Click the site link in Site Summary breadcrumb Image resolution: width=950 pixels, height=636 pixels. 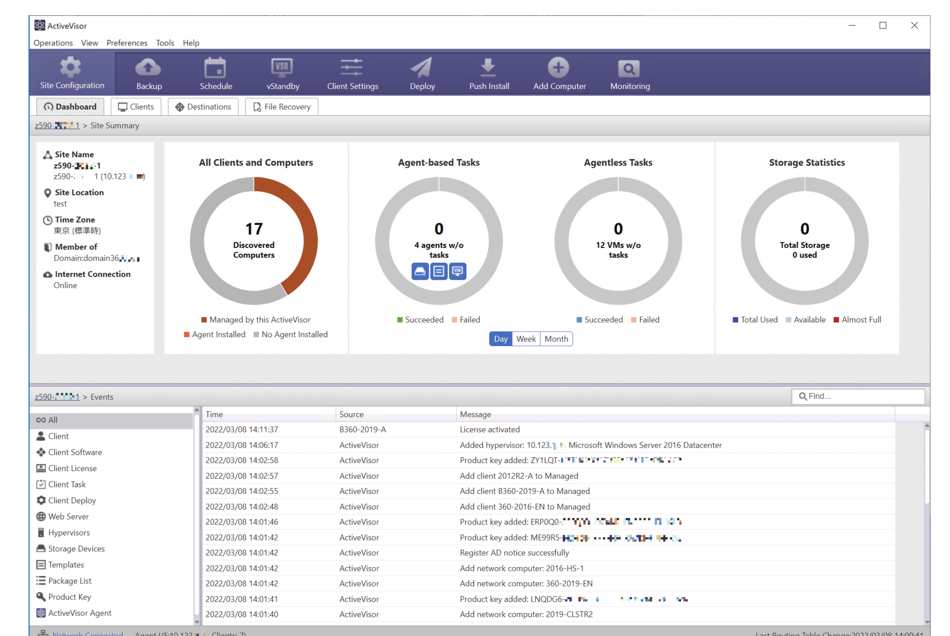coord(57,125)
